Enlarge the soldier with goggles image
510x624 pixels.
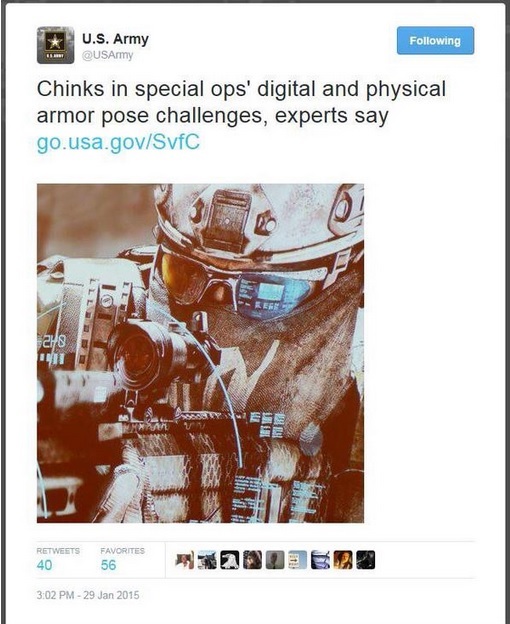coord(200,353)
